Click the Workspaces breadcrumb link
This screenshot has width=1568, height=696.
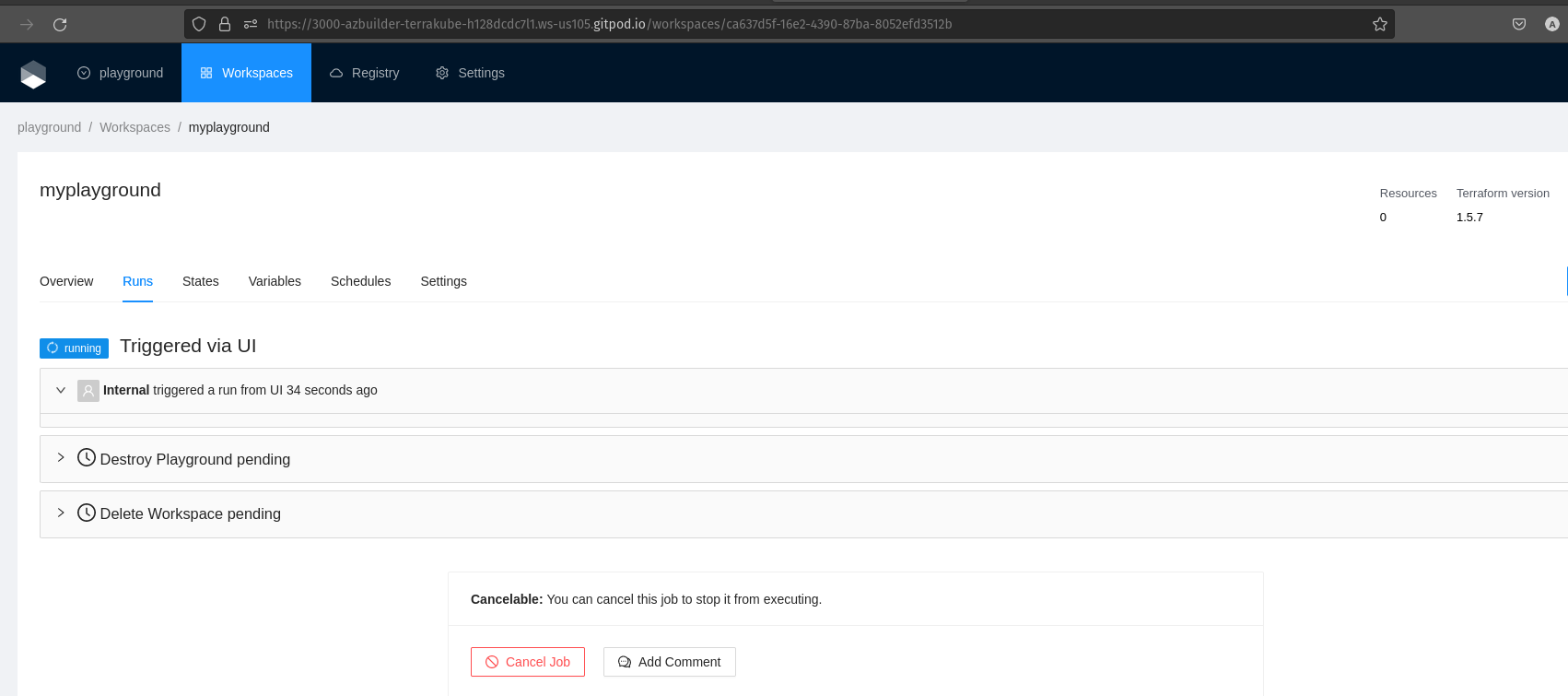click(x=135, y=127)
